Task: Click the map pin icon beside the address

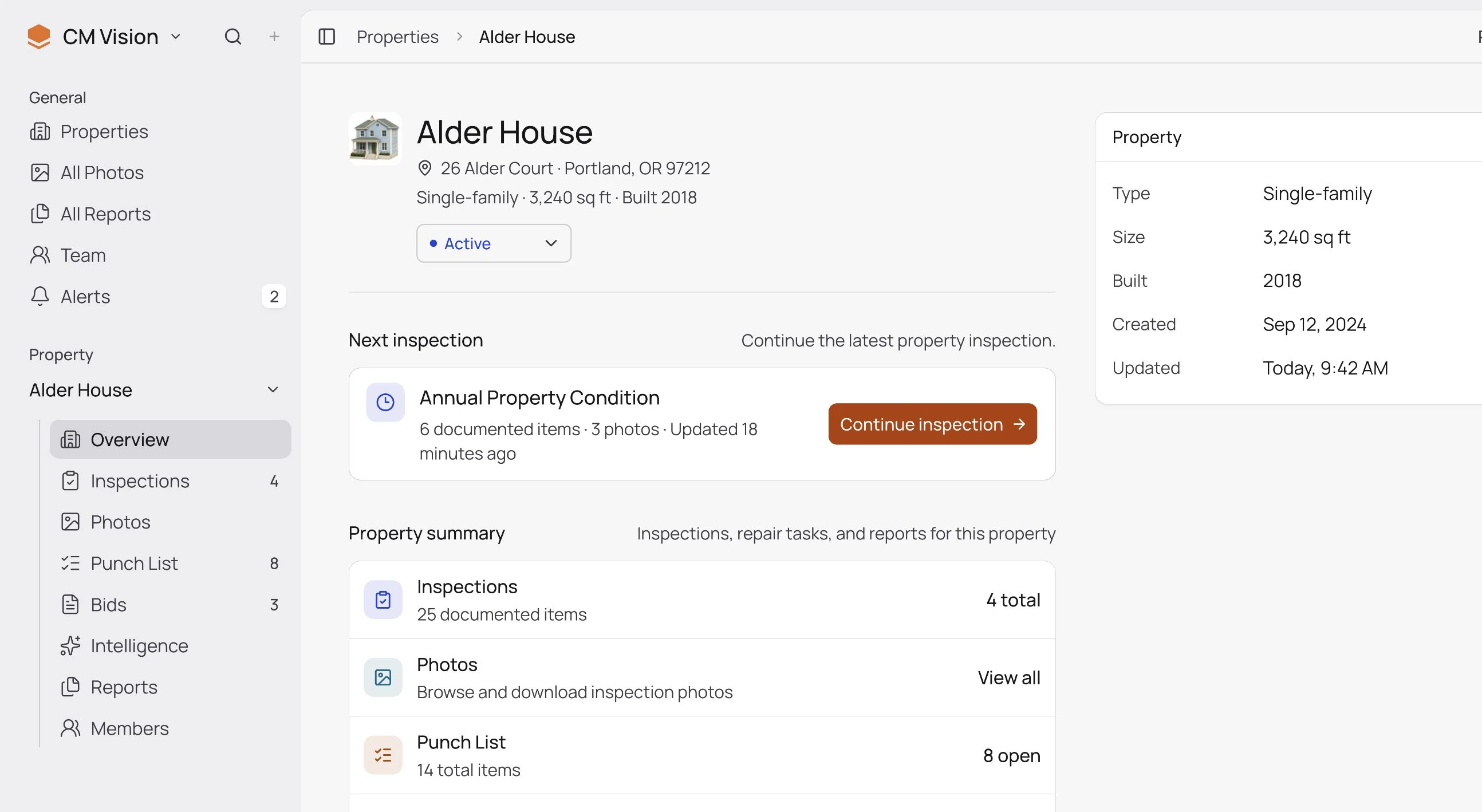Action: tap(424, 168)
